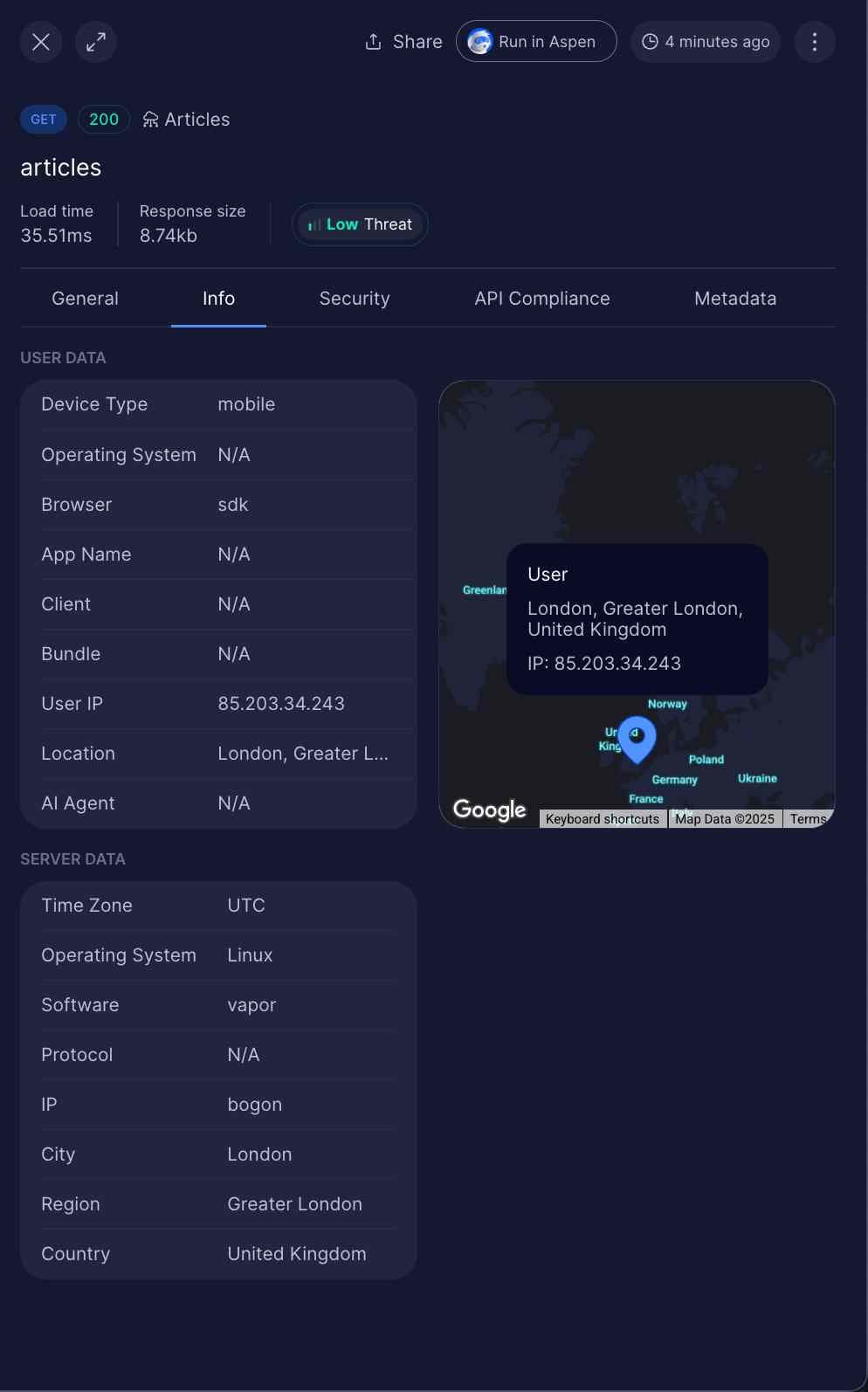Switch to the Metadata tab

[x=735, y=299]
